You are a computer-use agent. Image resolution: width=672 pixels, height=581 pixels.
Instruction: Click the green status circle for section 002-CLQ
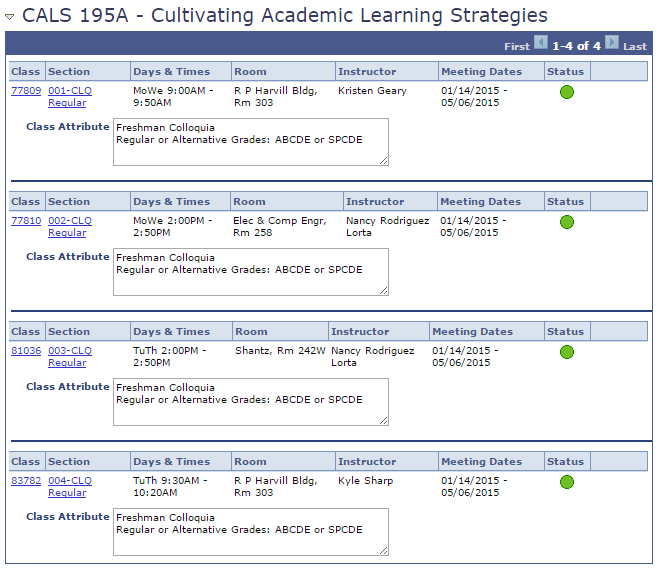(x=567, y=222)
